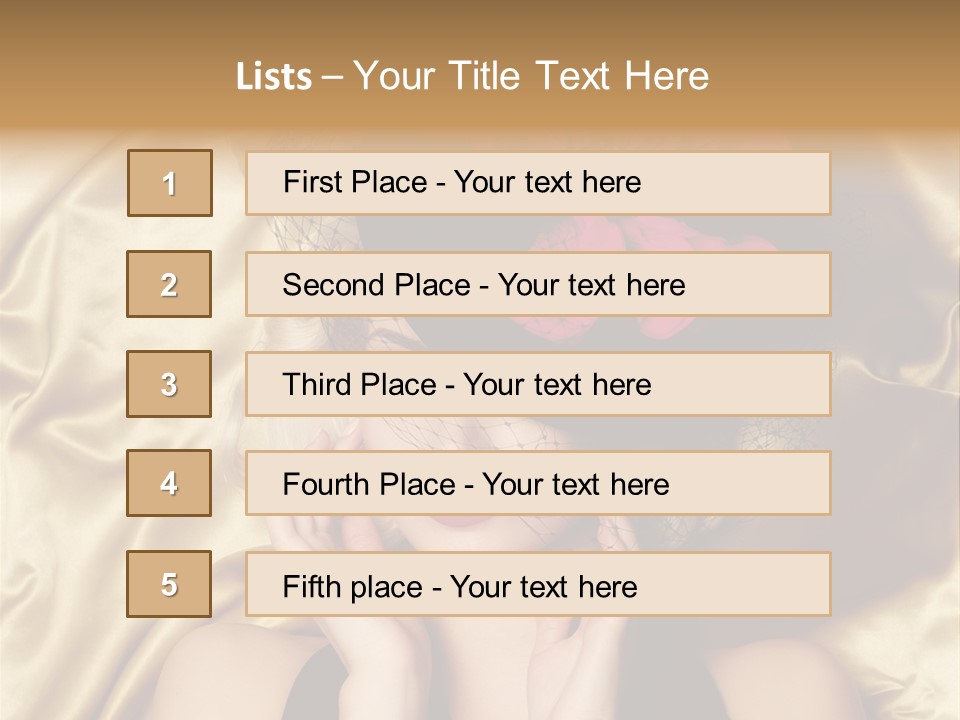Click the bold word Lists in title
960x720 pixels.
click(x=274, y=77)
